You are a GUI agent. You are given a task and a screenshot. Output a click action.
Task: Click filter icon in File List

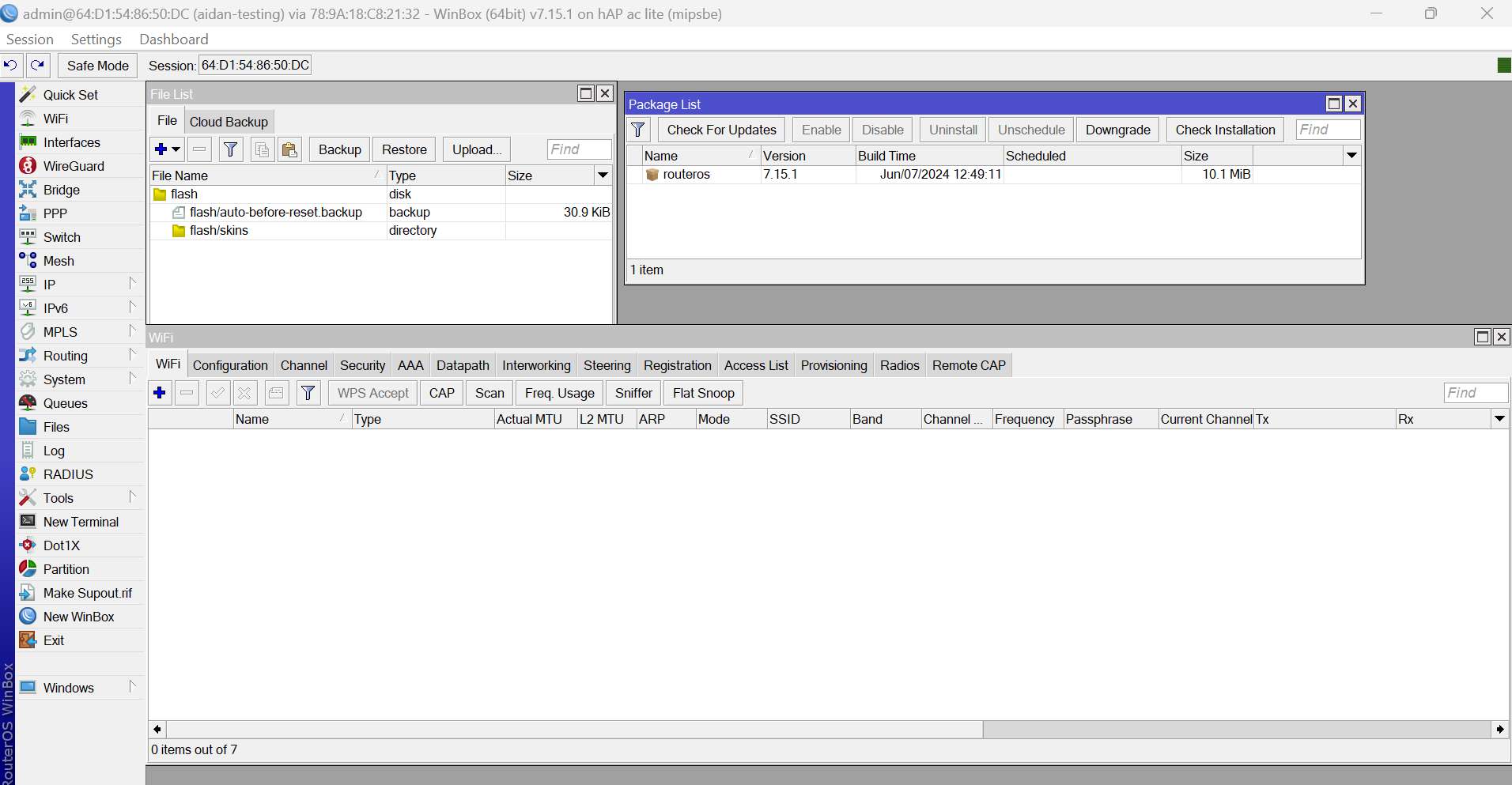pos(230,149)
